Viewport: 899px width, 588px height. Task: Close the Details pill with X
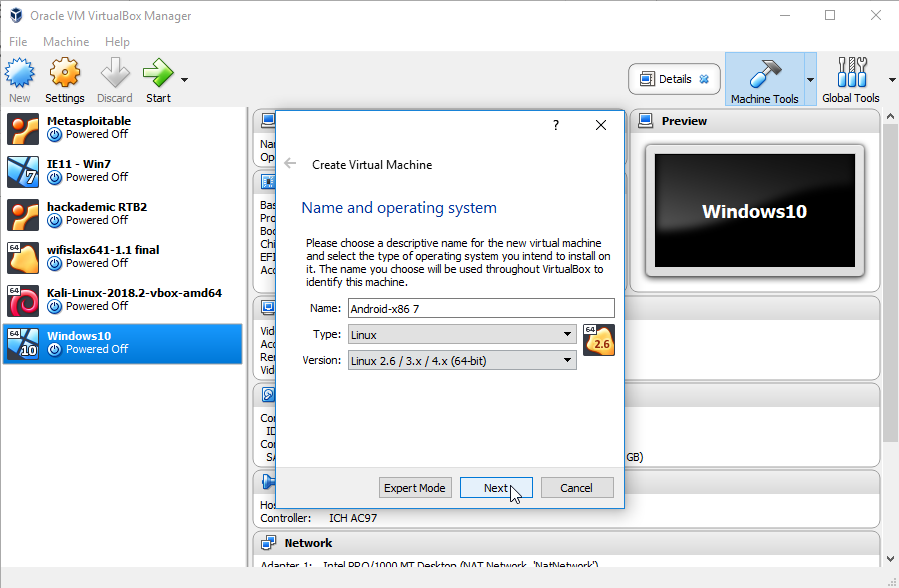point(704,79)
